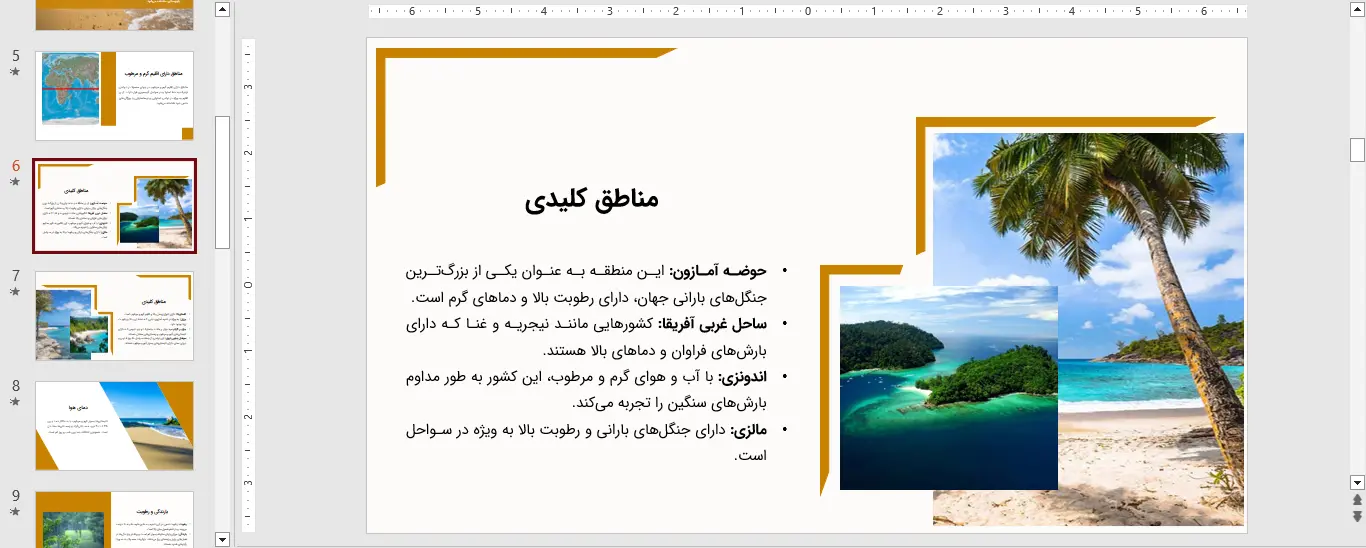Screen dimensions: 1366x548
Task: Click the ساحل غربی آفریقا bullet text
Action: coord(586,338)
